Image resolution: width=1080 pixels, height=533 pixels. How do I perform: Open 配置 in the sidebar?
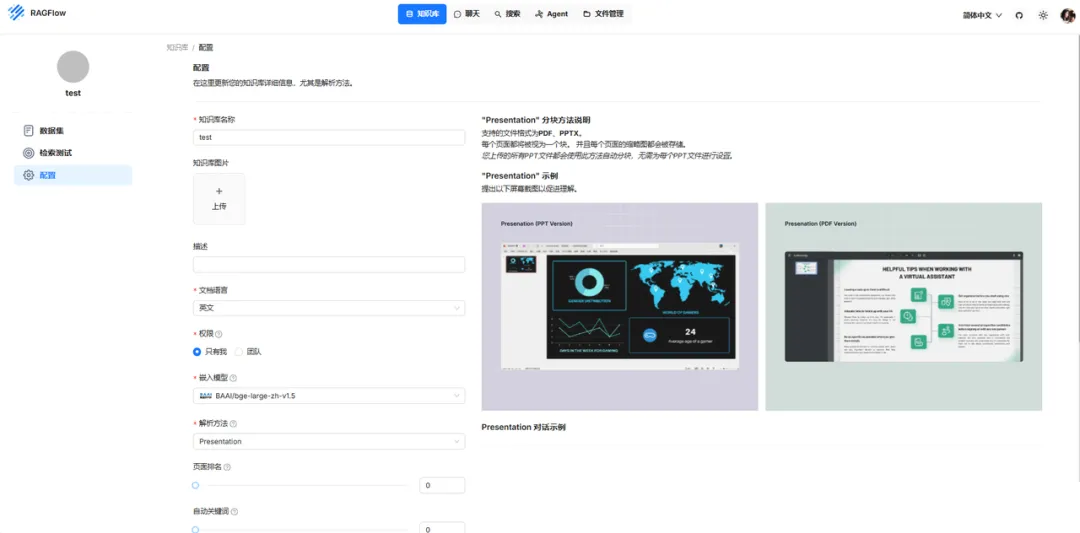point(73,175)
